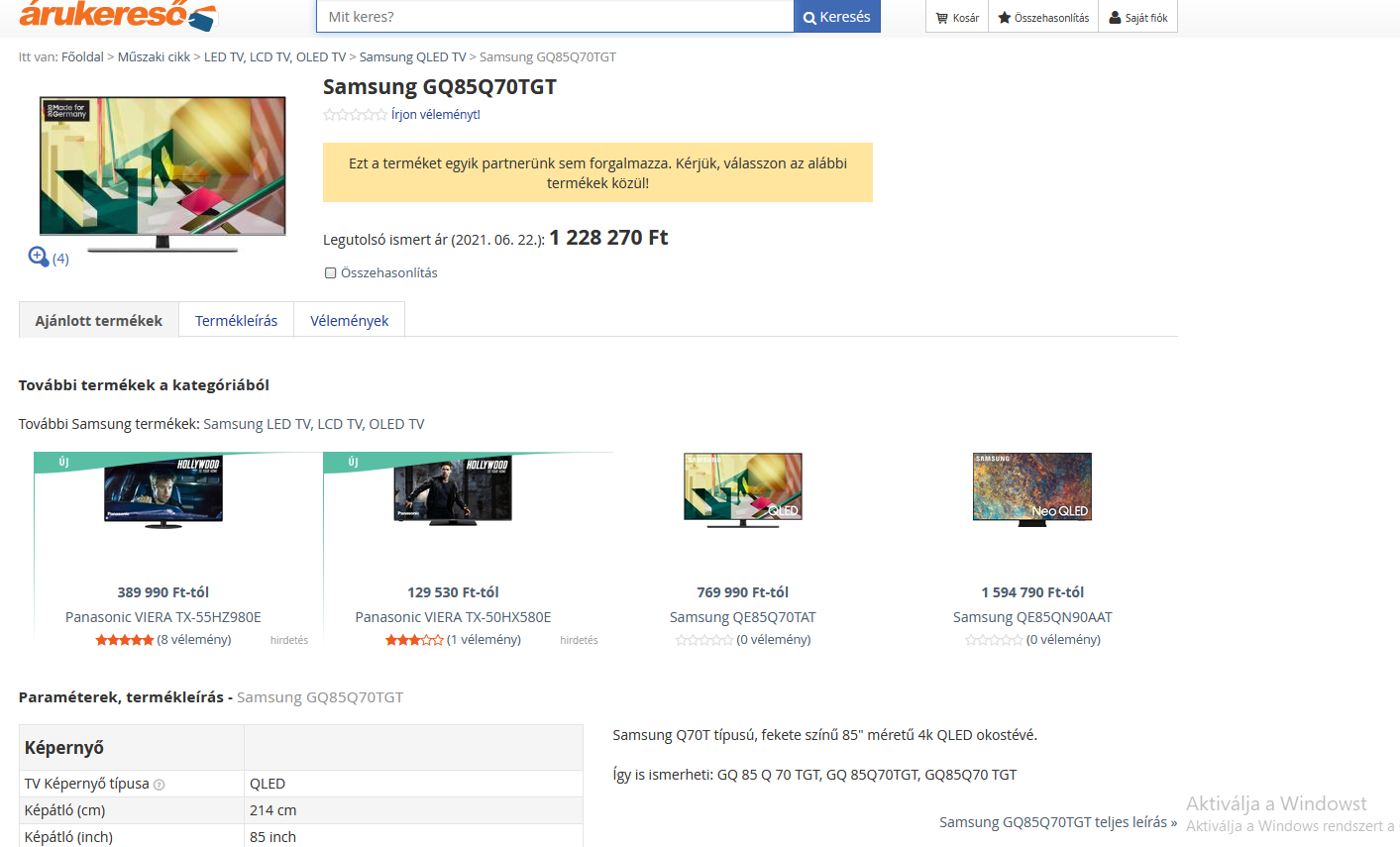
Task: Click the 214 cm Képátló value
Action: point(273,810)
